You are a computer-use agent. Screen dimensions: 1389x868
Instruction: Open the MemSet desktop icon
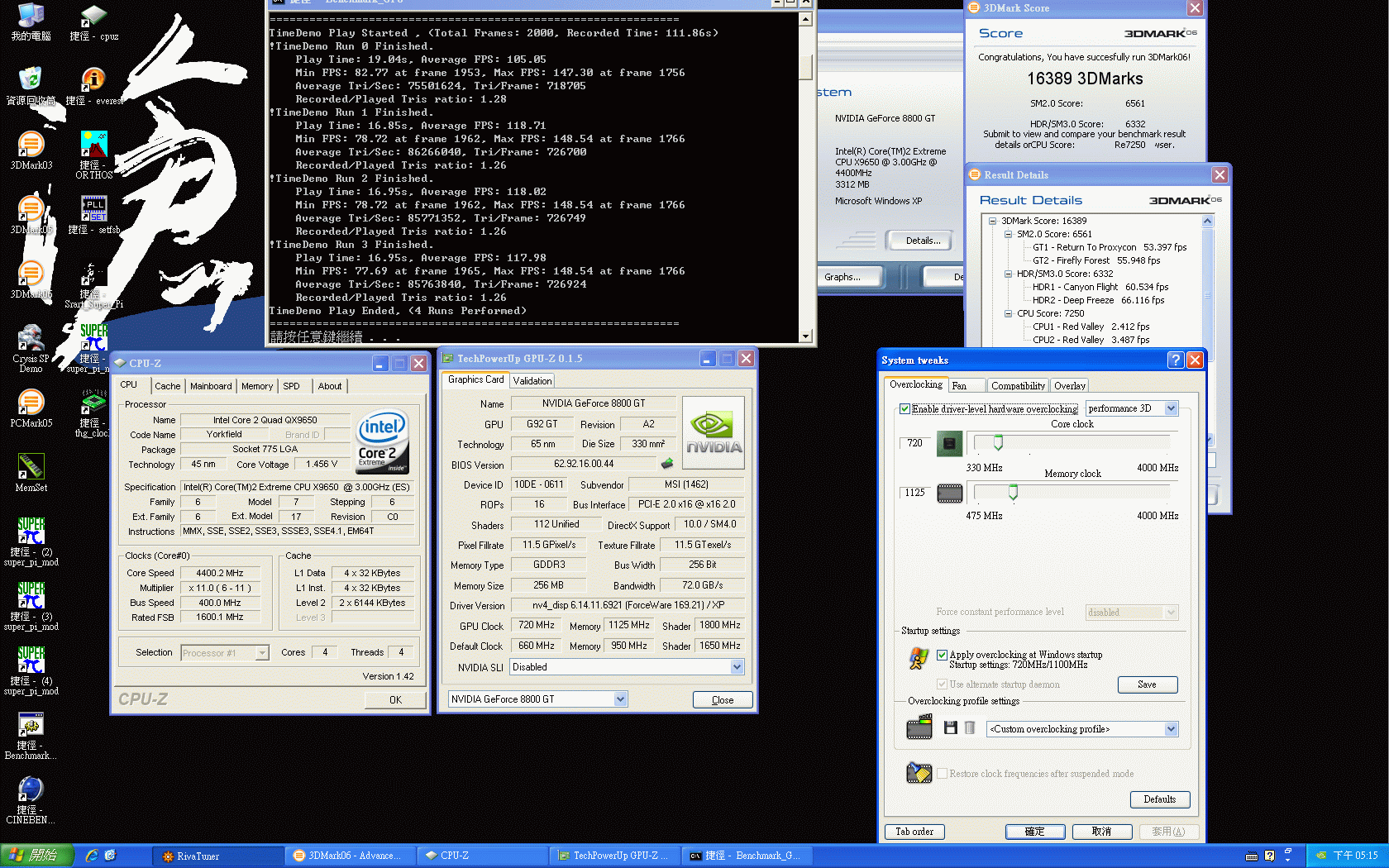click(x=31, y=473)
